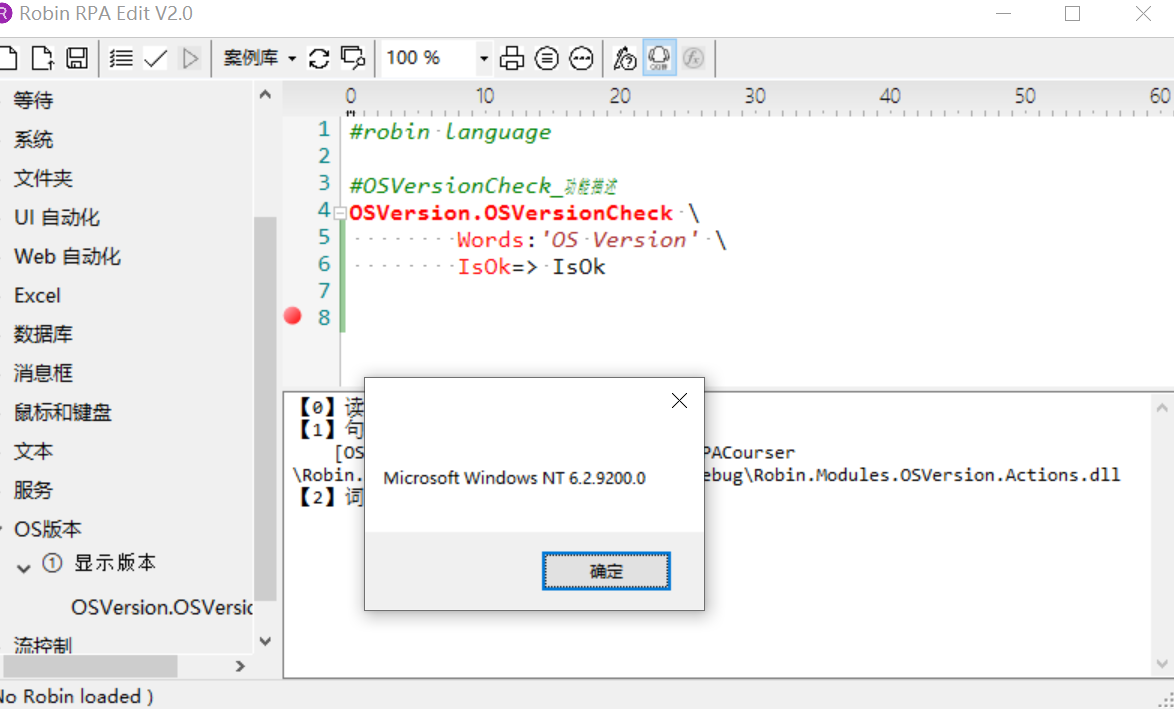Click the refresh arrows icon
Screen dimensions: 1174x709
click(319, 58)
